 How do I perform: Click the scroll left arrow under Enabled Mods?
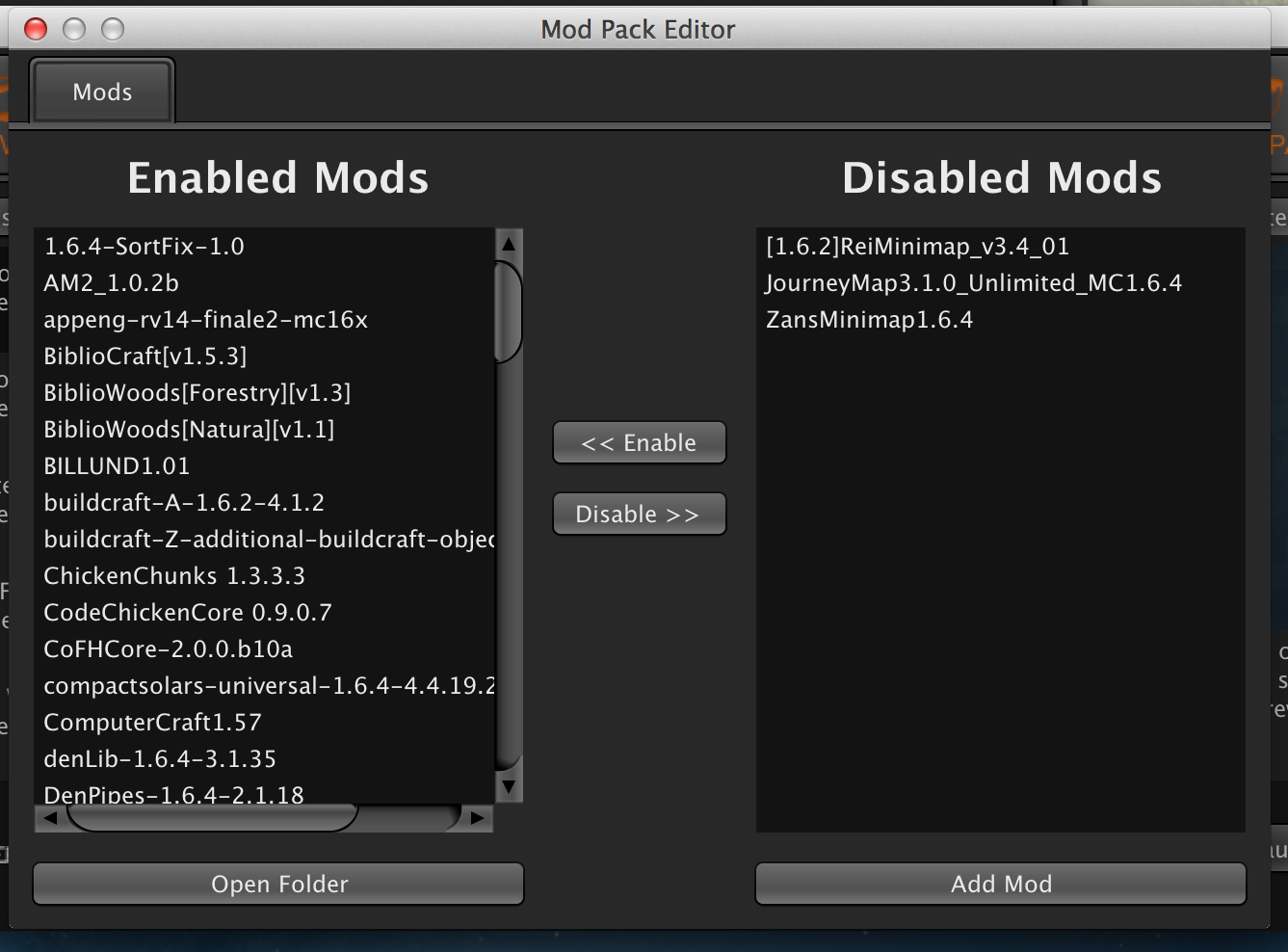tap(50, 818)
